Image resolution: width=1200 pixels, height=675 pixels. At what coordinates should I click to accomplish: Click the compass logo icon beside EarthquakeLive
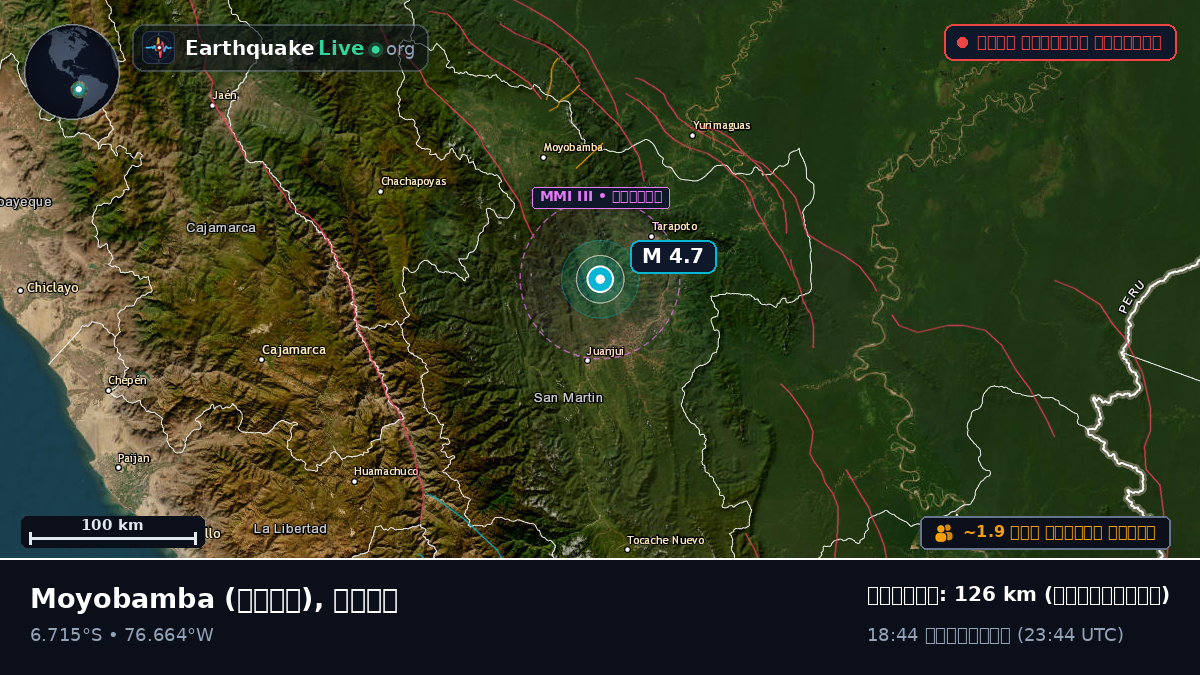158,48
